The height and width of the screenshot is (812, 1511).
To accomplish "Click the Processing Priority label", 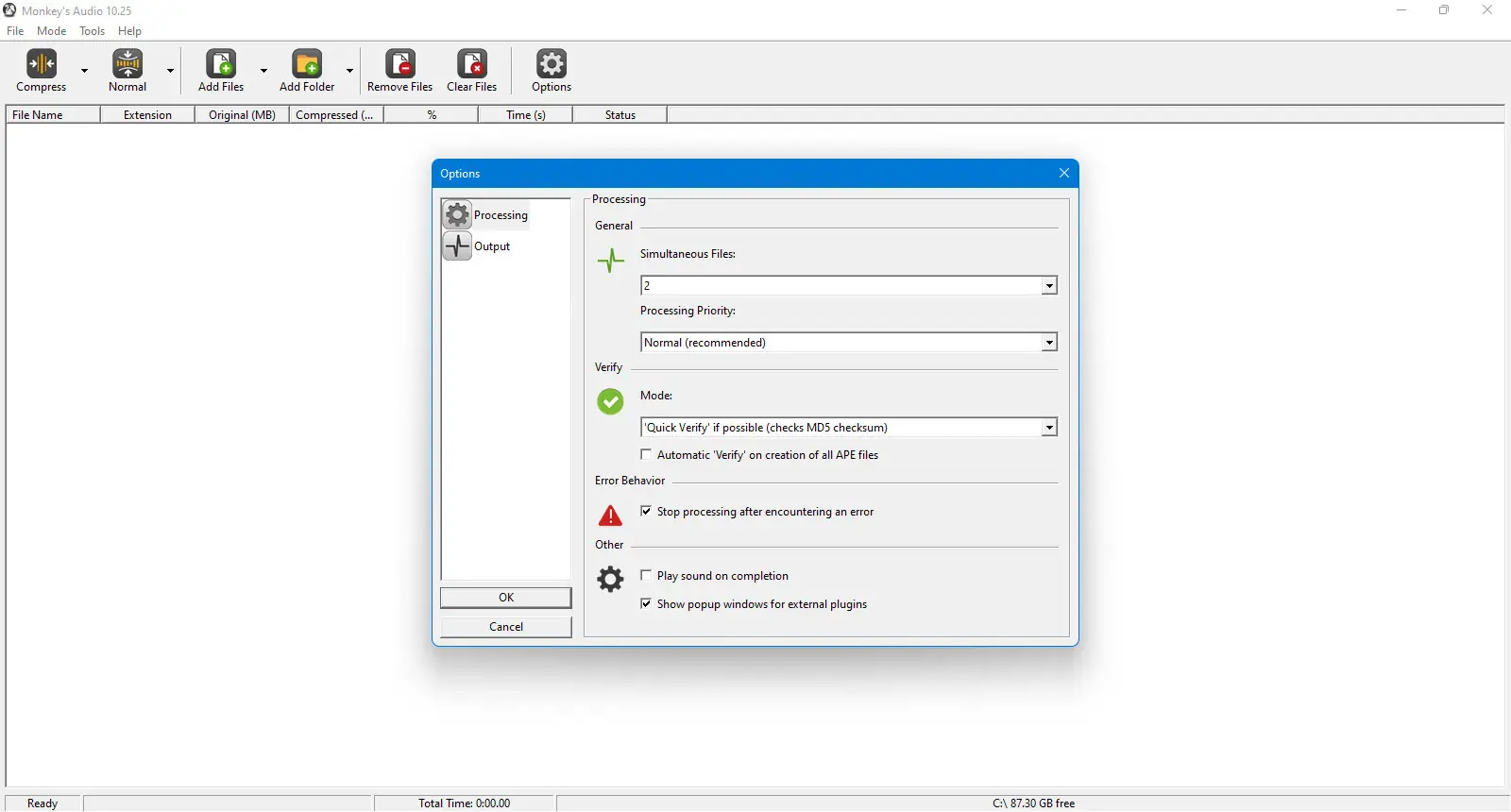I will (688, 311).
